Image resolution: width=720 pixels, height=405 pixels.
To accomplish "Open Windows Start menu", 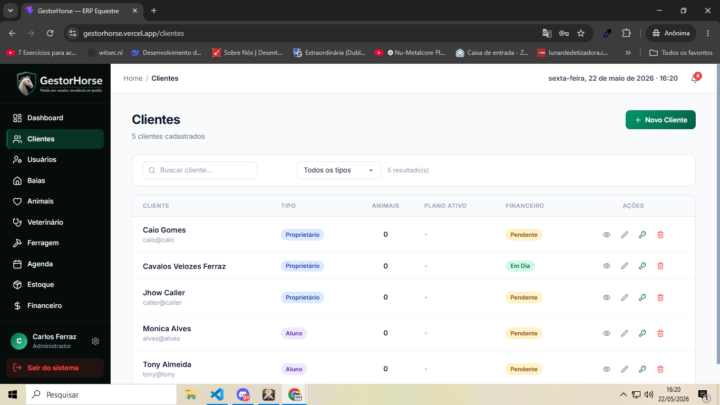I will pos(12,394).
